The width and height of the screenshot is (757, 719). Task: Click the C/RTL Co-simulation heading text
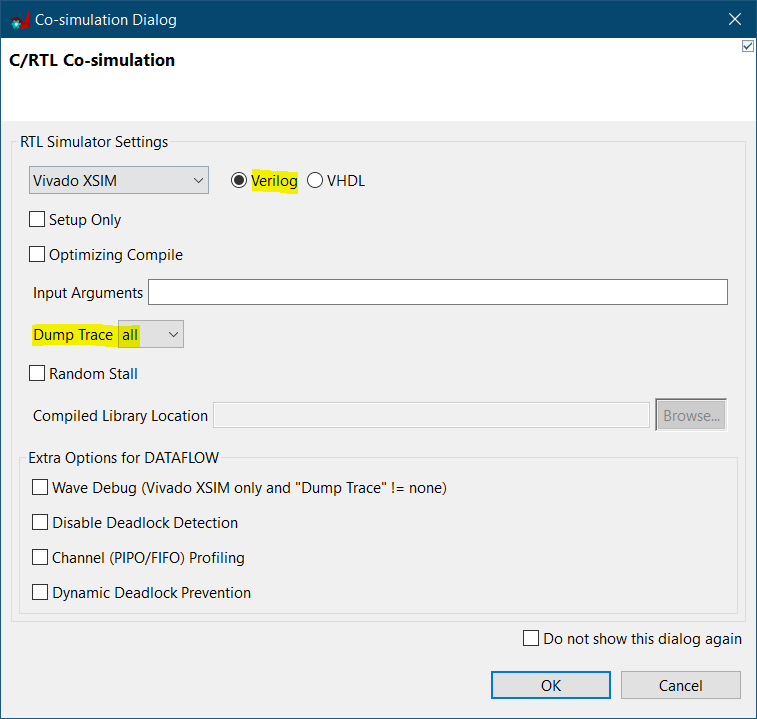tap(92, 60)
